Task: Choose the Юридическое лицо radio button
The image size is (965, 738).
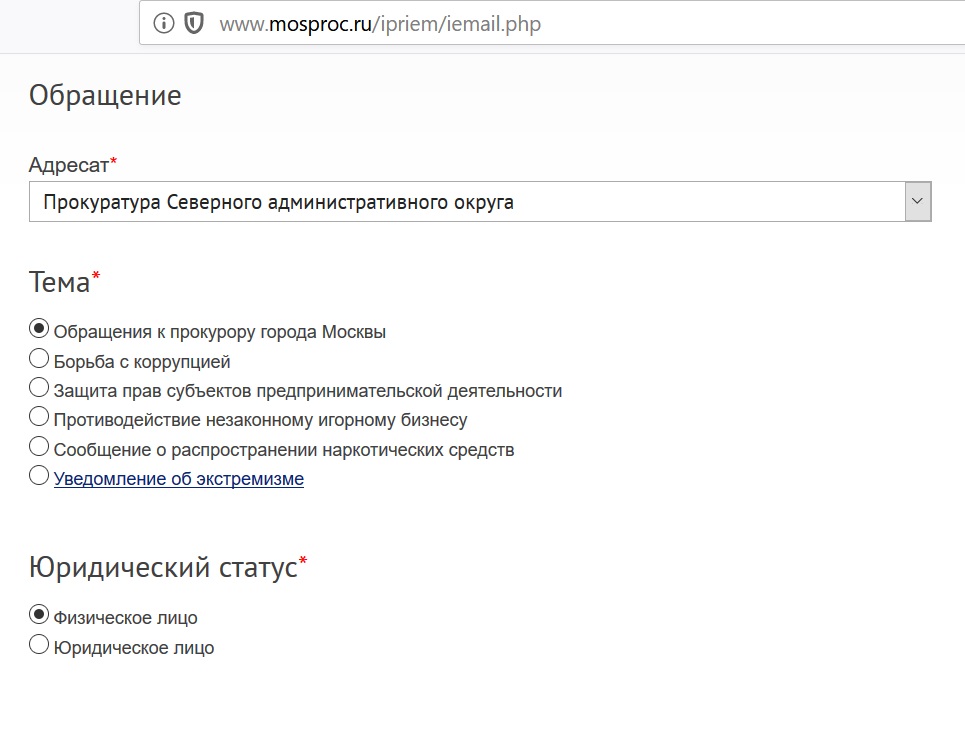Action: coord(39,644)
